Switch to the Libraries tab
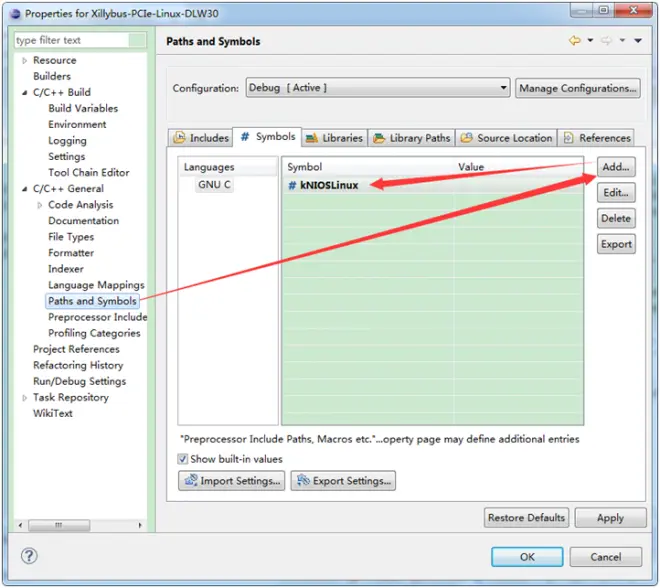 pyautogui.click(x=335, y=138)
